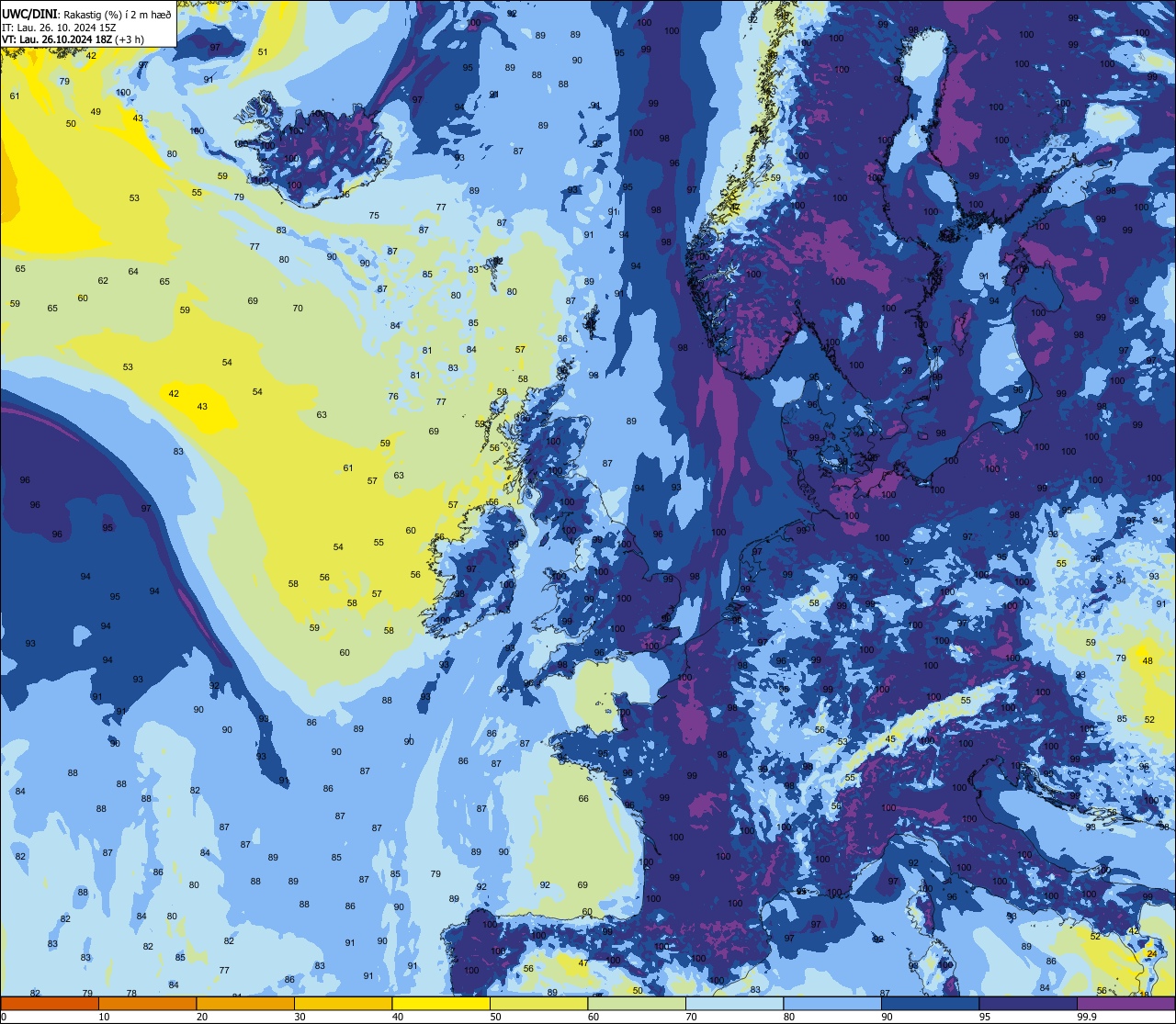This screenshot has width=1176, height=1024.
Task: Click the 80–90 light blue legend swatch
Action: pyautogui.click(x=832, y=1003)
